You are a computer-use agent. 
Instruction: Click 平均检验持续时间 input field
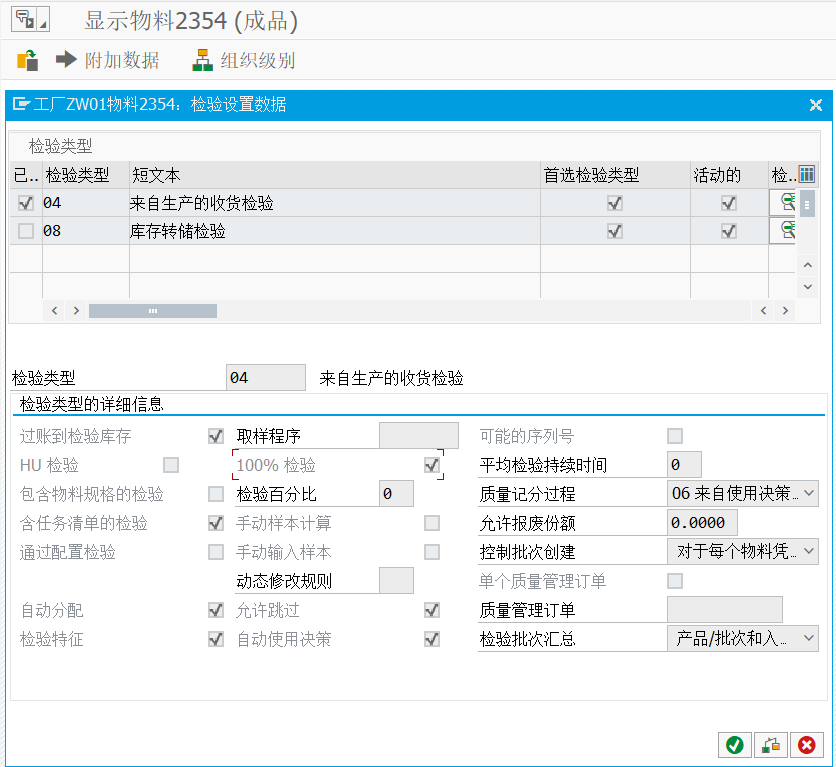coord(684,465)
